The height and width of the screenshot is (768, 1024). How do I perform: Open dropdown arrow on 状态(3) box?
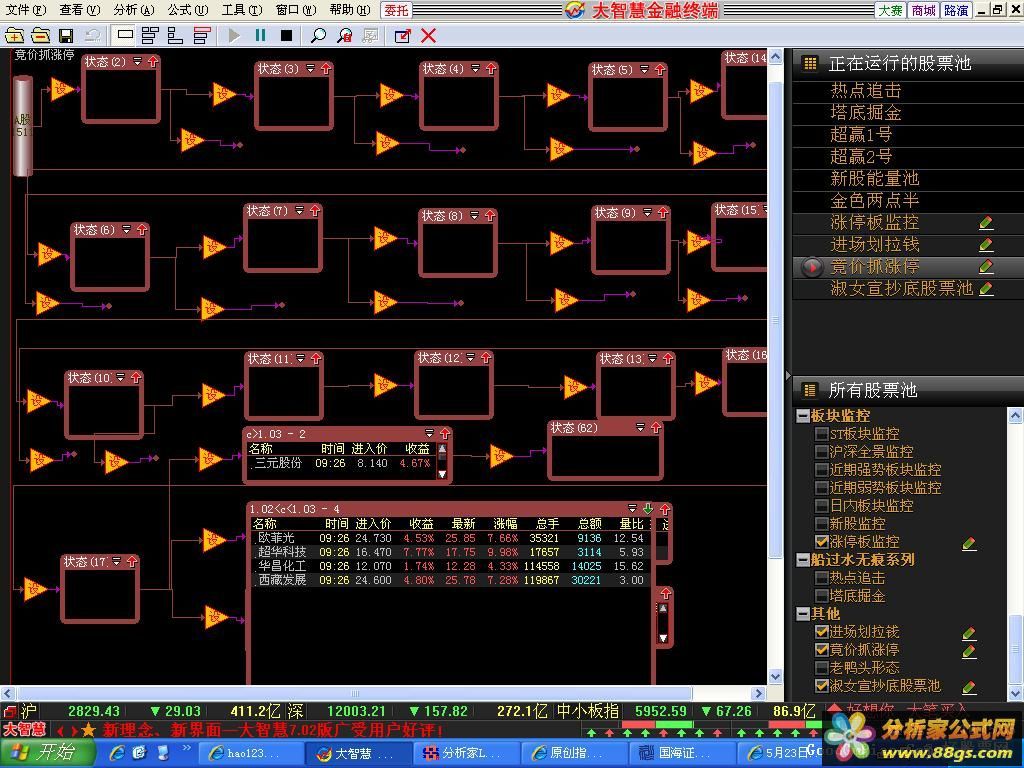pyautogui.click(x=310, y=69)
